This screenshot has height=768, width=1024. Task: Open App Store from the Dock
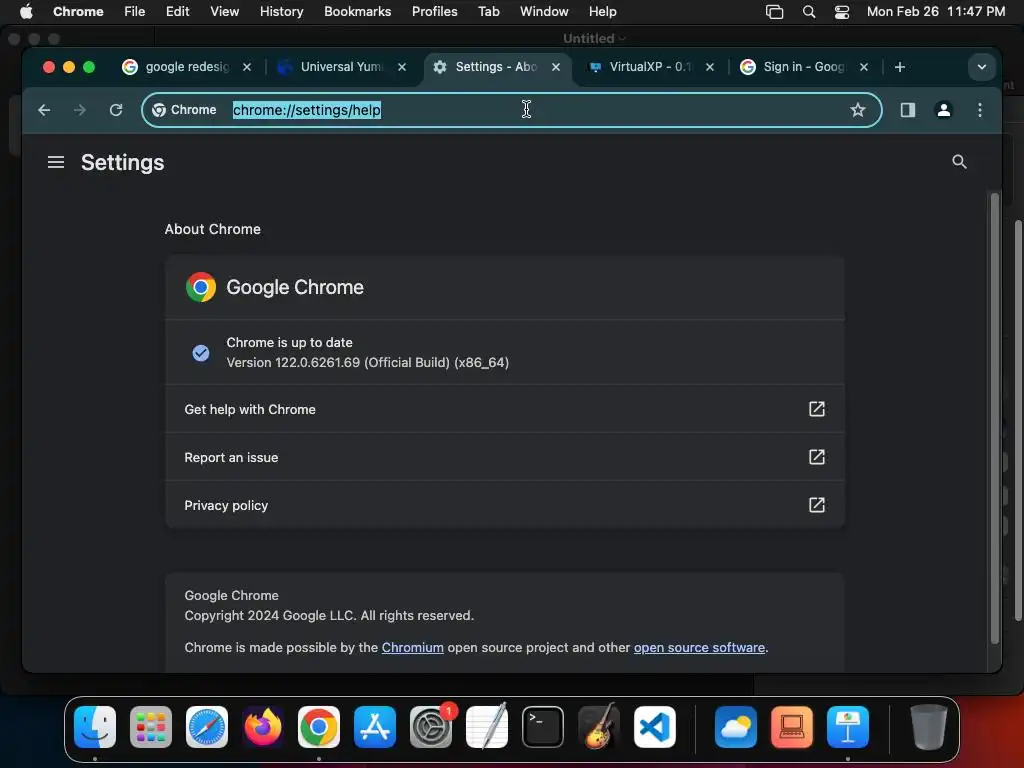click(375, 726)
